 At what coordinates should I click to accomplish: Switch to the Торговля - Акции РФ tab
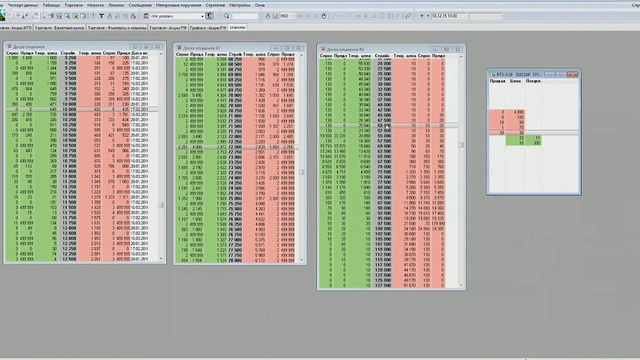click(x=168, y=28)
